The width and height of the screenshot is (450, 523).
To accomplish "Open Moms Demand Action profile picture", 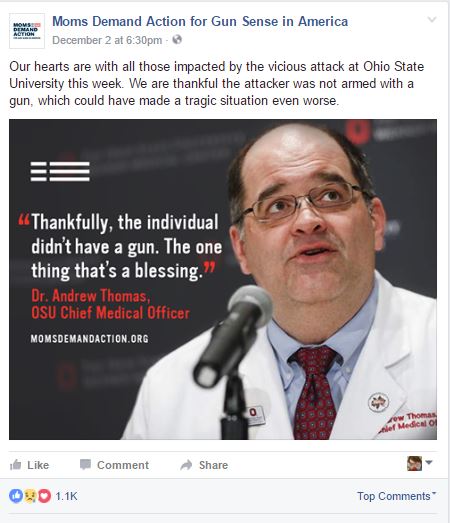I will coord(27,31).
